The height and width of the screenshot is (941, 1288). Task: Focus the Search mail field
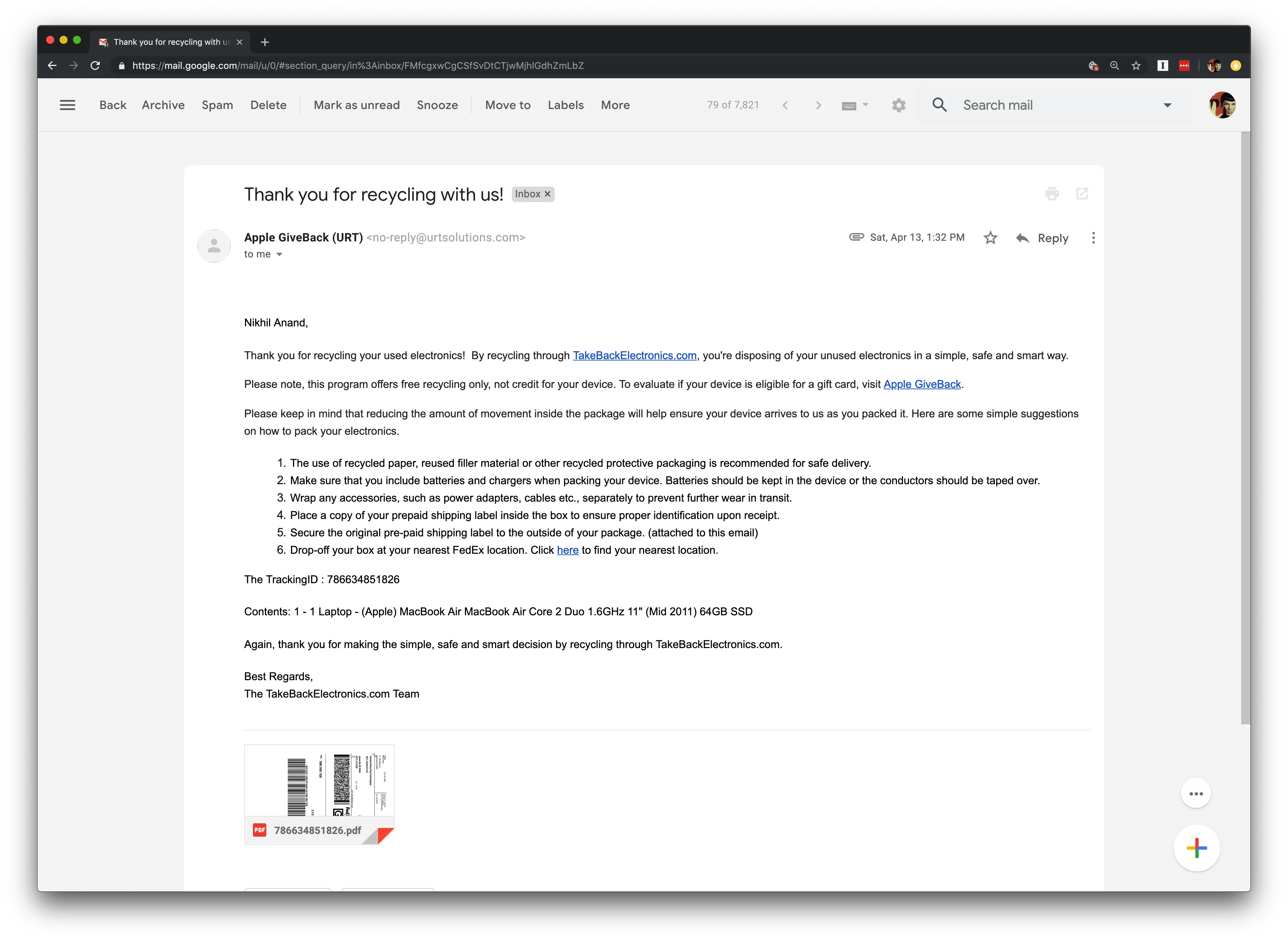1054,105
